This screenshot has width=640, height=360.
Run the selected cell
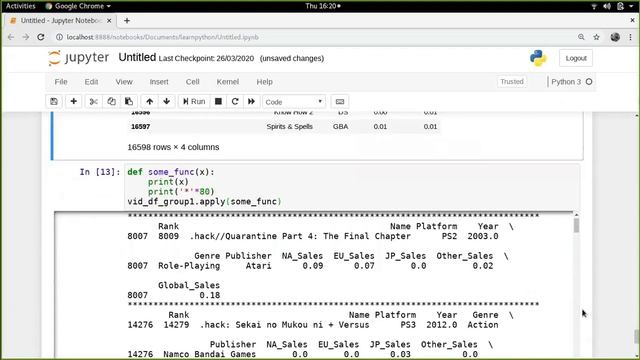coord(194,102)
